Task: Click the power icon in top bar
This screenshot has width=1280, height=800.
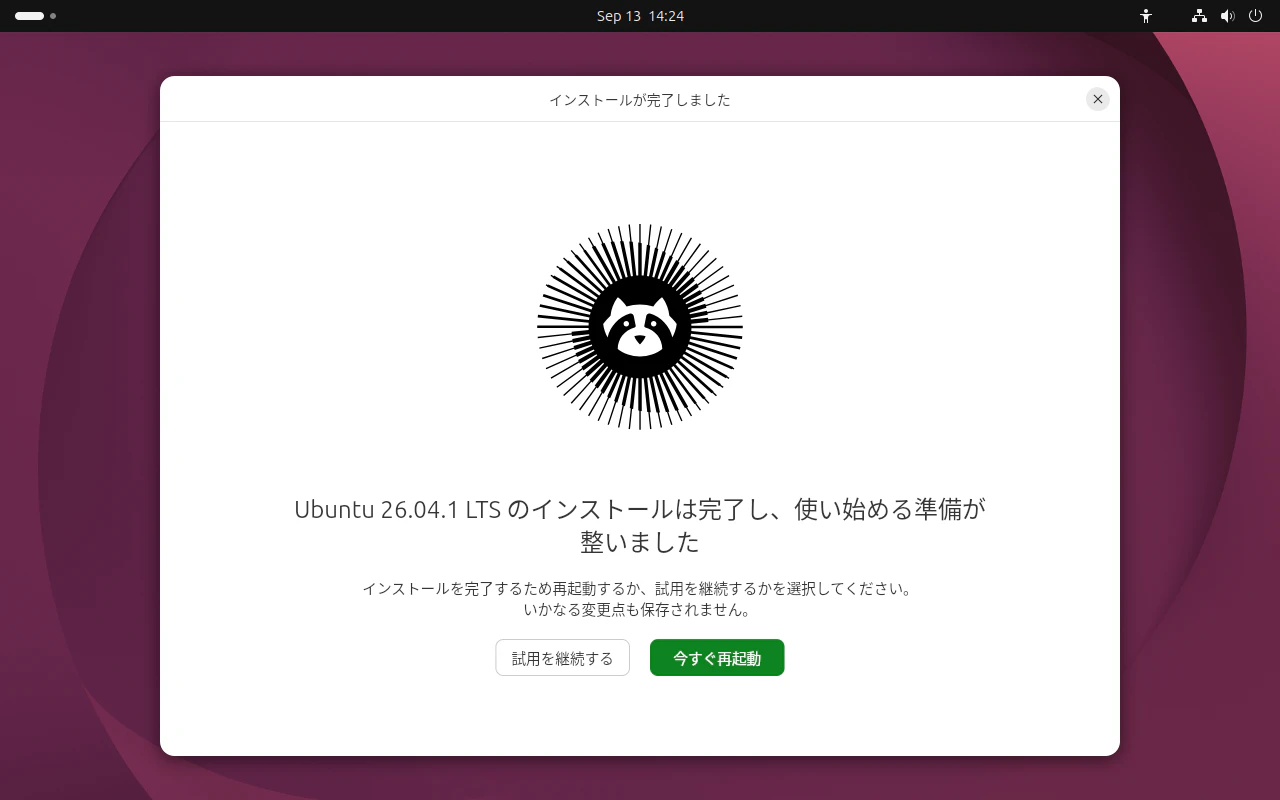Action: pos(1256,16)
